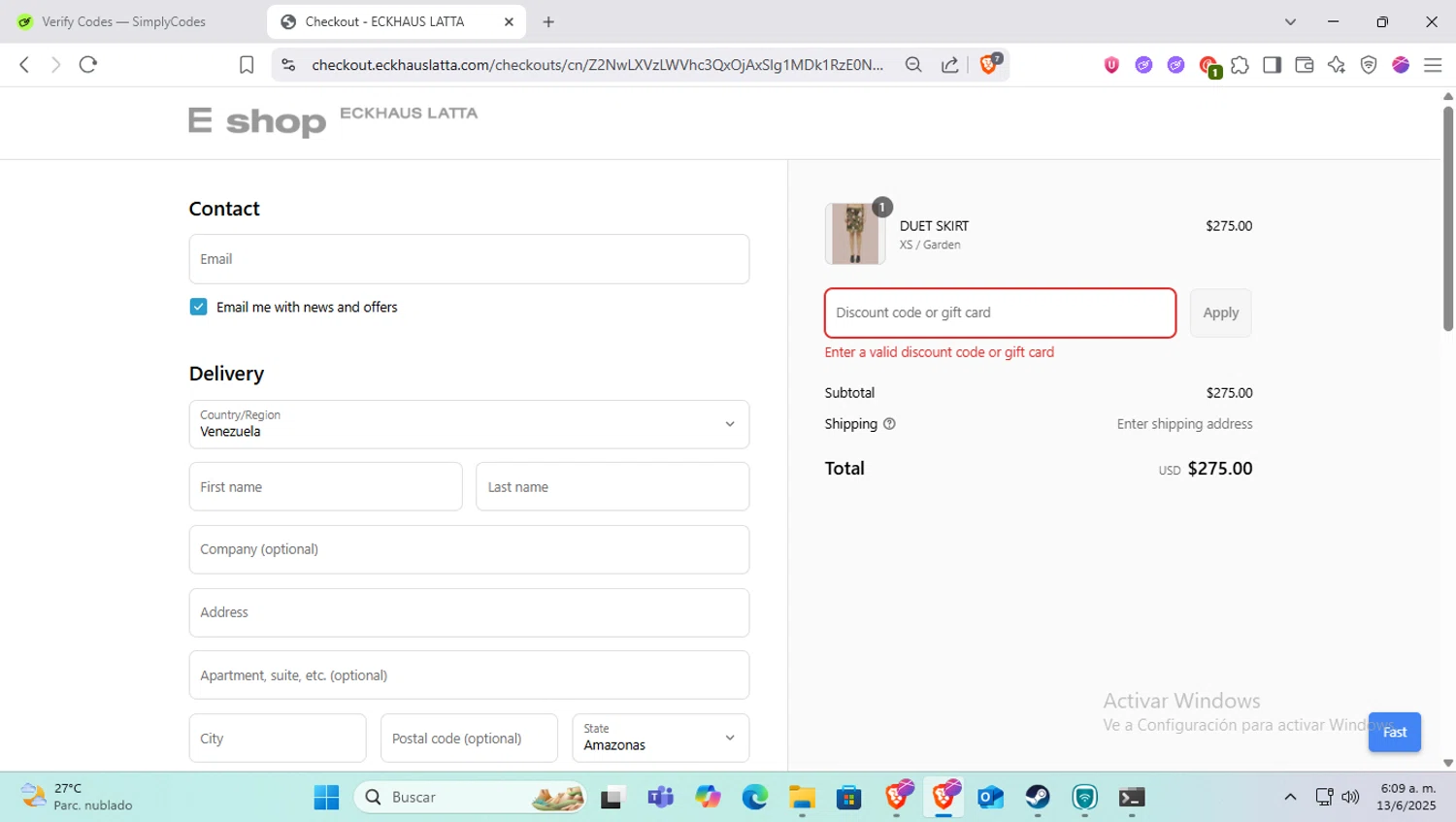Open the Extensions puzzle icon
The width and height of the screenshot is (1456, 822).
1240,65
